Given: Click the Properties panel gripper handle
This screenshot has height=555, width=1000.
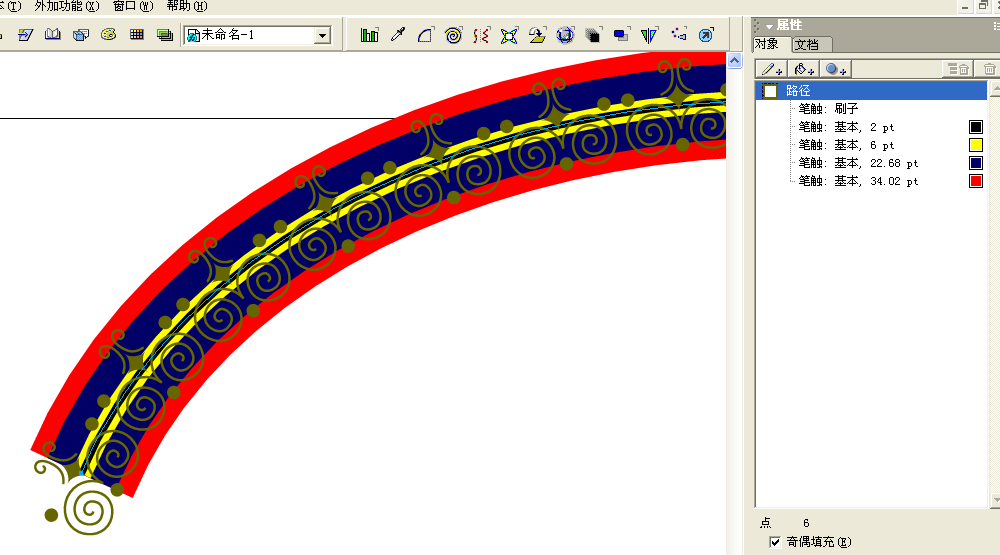Looking at the screenshot, I should [x=757, y=26].
